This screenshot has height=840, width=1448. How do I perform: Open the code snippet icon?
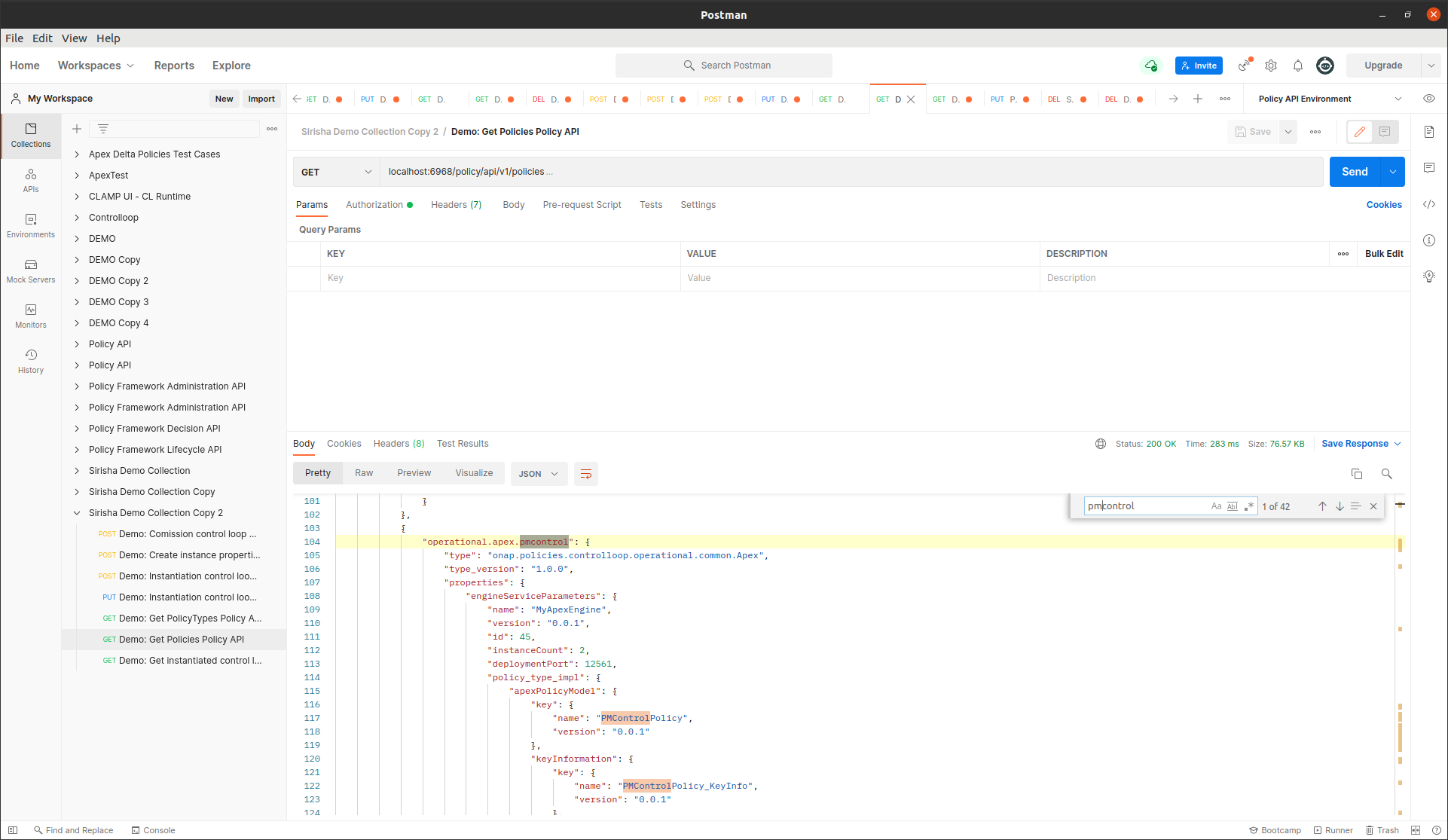coord(1429,204)
